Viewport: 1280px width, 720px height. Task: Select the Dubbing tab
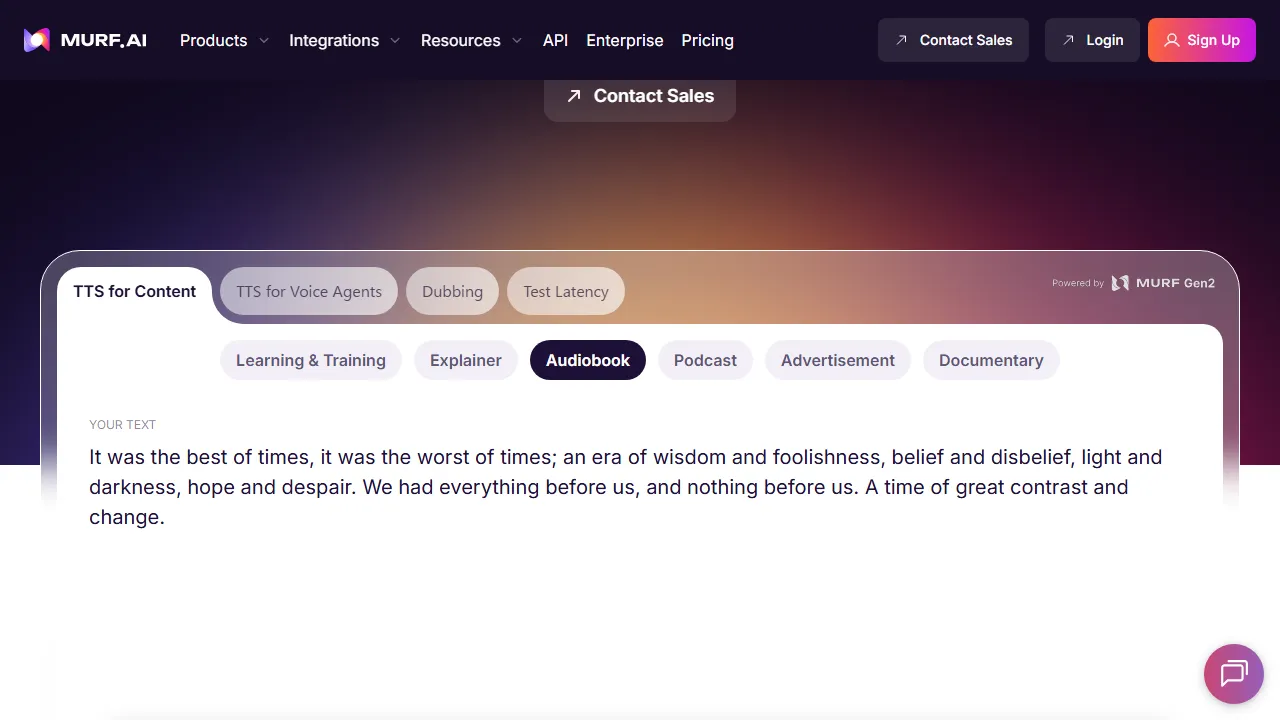point(452,291)
